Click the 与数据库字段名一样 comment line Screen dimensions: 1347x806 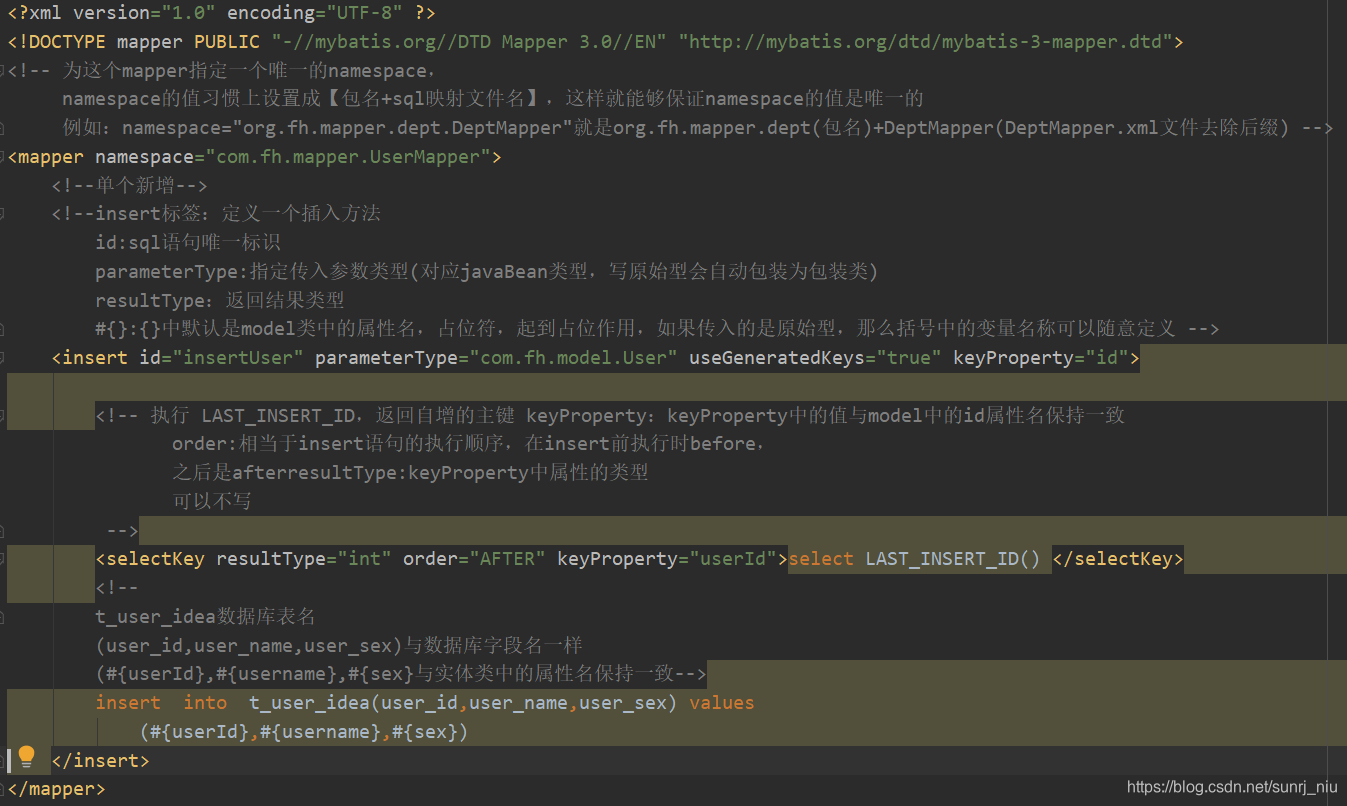[339, 645]
